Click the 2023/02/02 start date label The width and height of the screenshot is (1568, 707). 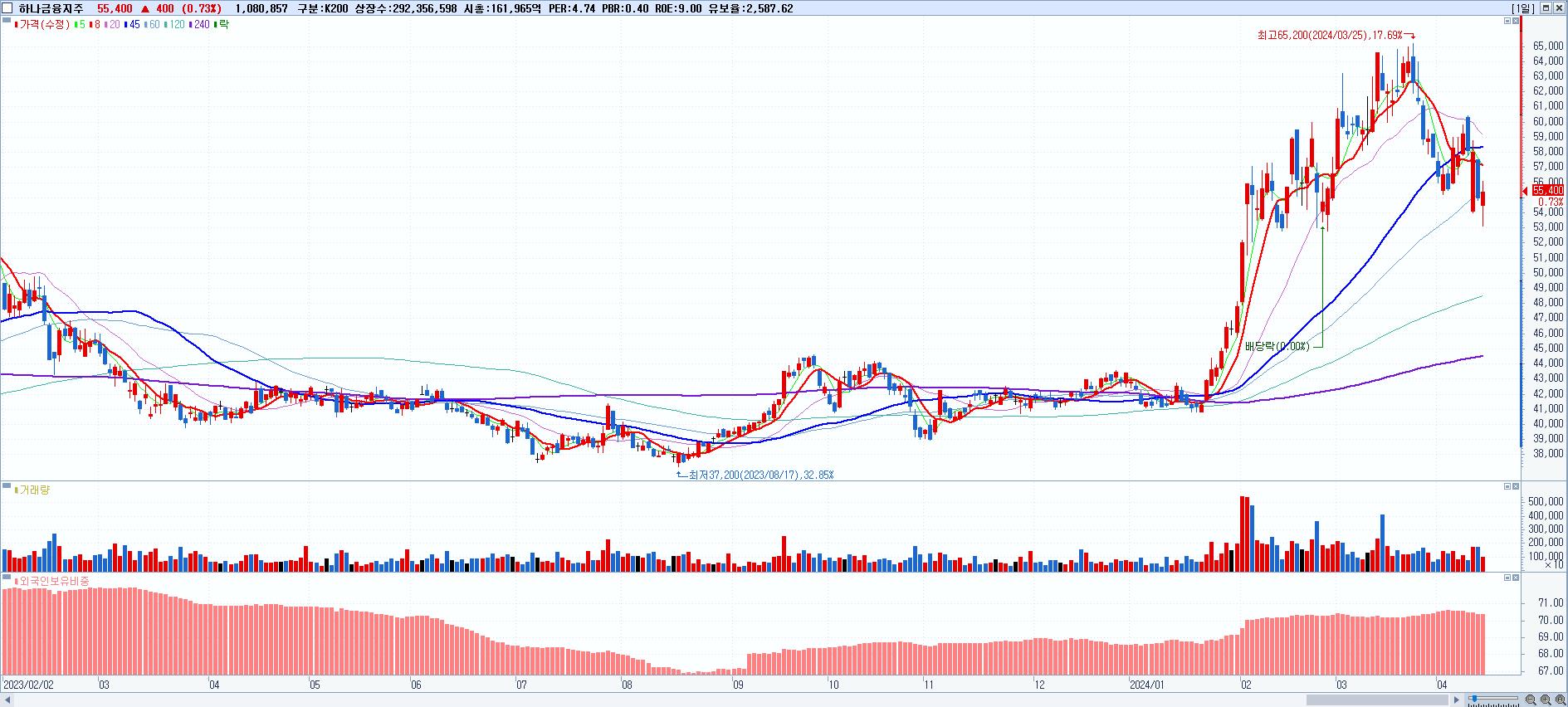click(x=29, y=685)
